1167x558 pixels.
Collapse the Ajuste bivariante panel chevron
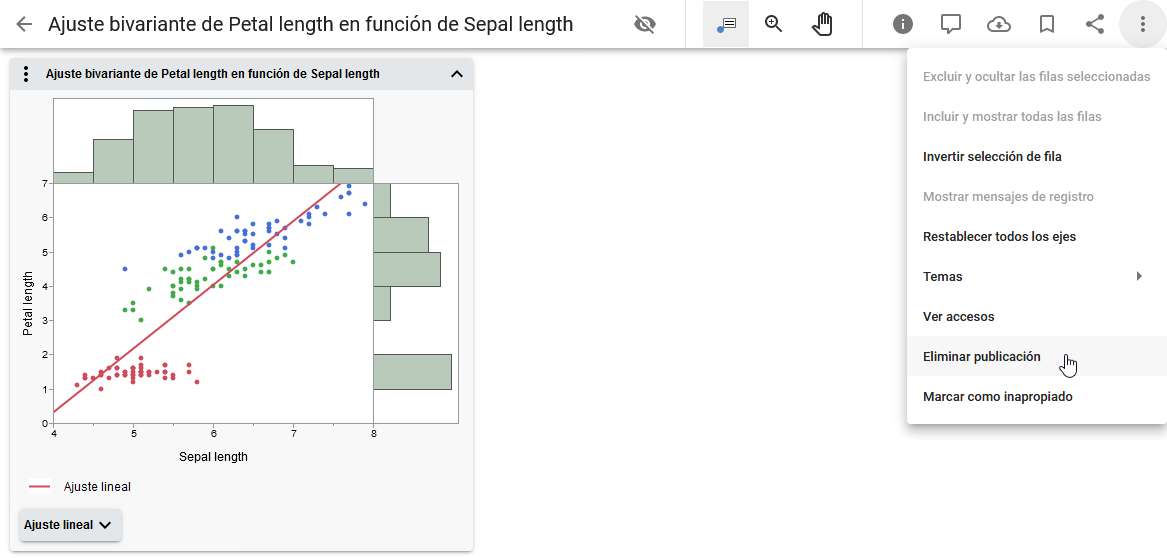[x=457, y=74]
